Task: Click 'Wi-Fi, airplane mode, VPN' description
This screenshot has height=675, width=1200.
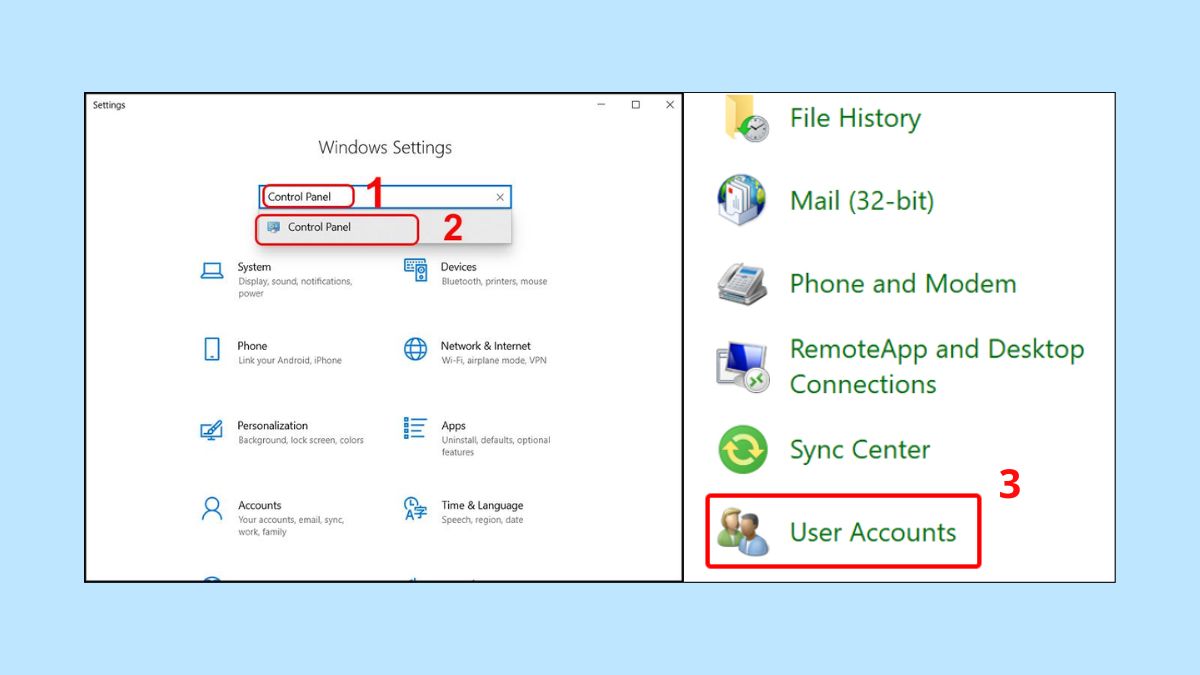Action: [x=494, y=361]
